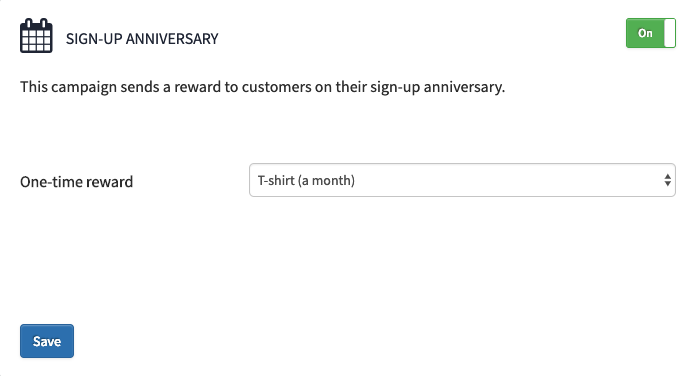Turn off the Sign-Up Anniversary campaign toggle
Viewport: 695px width, 376px height.
pyautogui.click(x=651, y=33)
